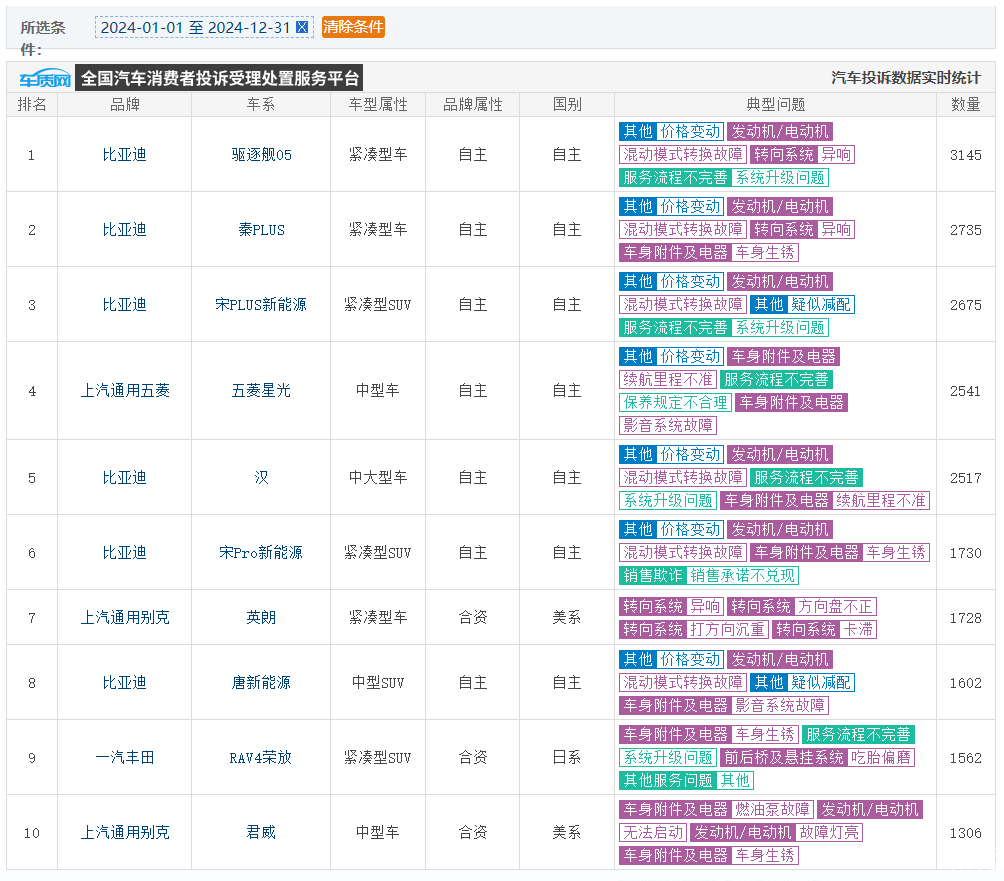Viewport: 1004px width, 881px height.
Task: Select the 保养规定不合理 issue tag
Action: pos(675,403)
